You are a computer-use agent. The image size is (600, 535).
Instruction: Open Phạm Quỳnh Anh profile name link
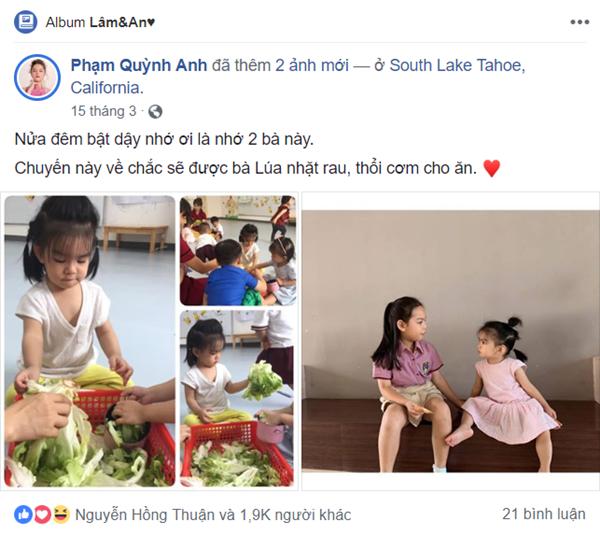coord(139,65)
